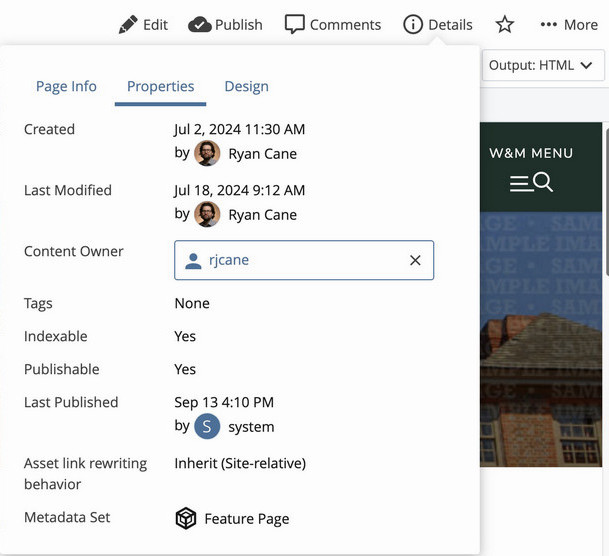The image size is (609, 556).
Task: Click Ryan Cane name under Last Modified
Action: [x=263, y=215]
